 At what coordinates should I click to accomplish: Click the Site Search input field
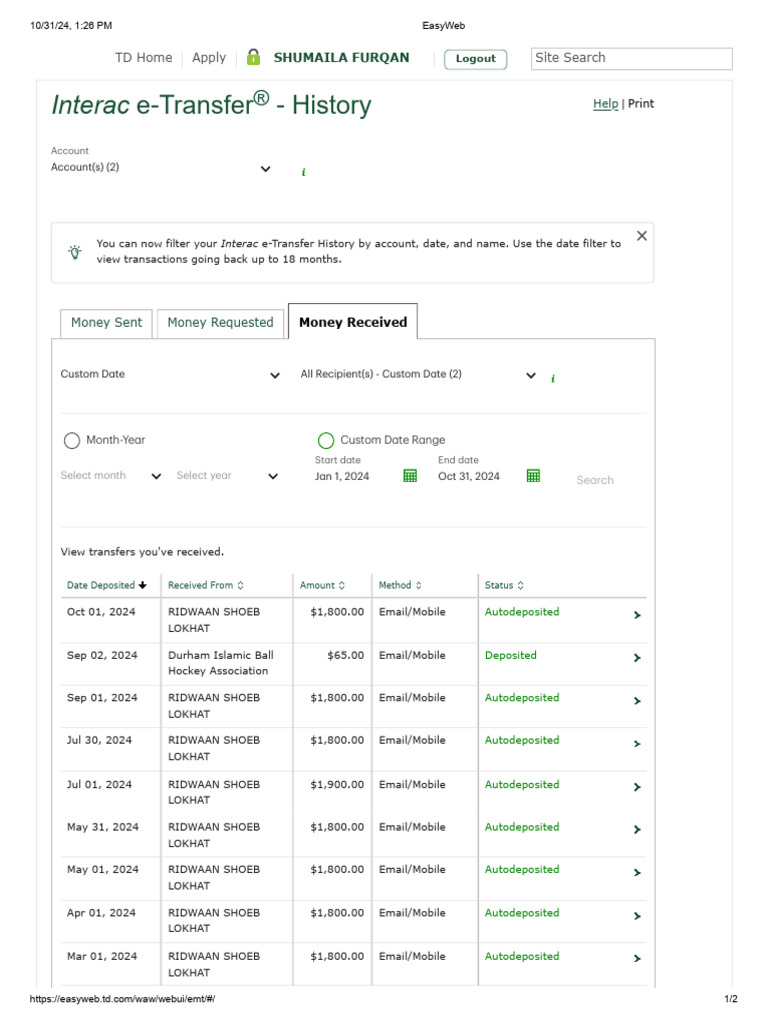point(632,58)
